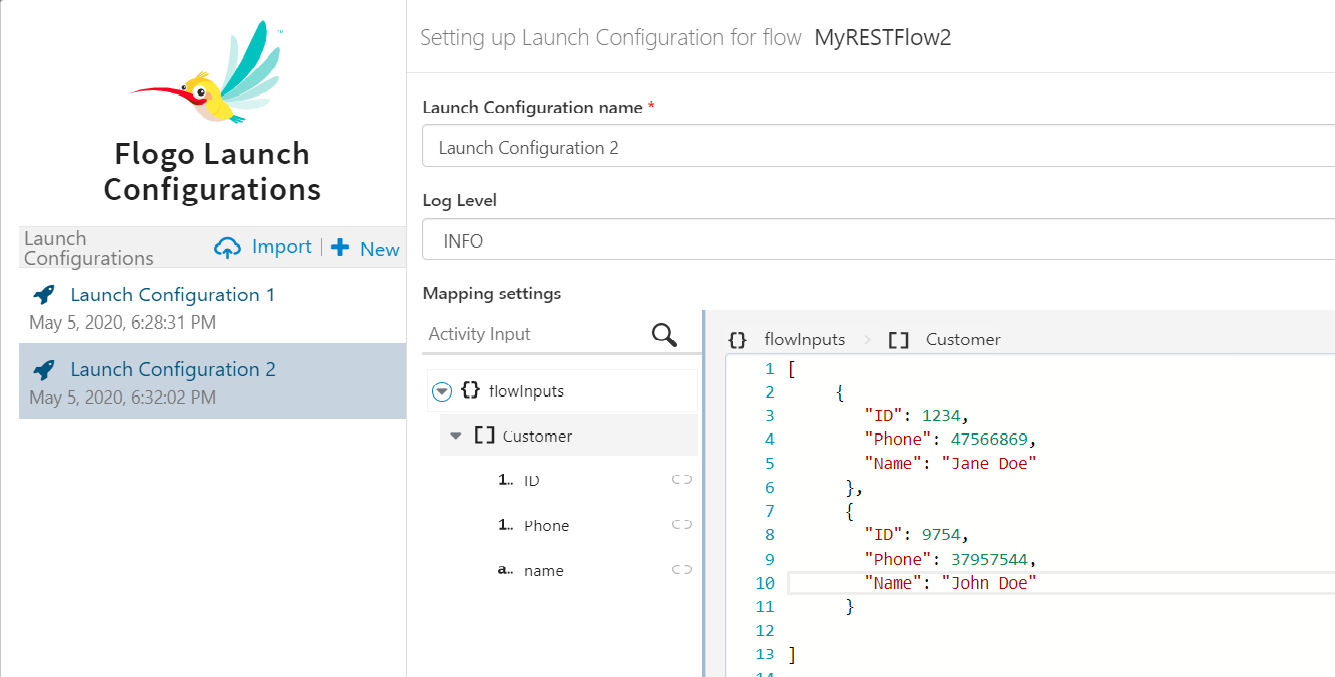Click the link icon on name row

coord(682,570)
